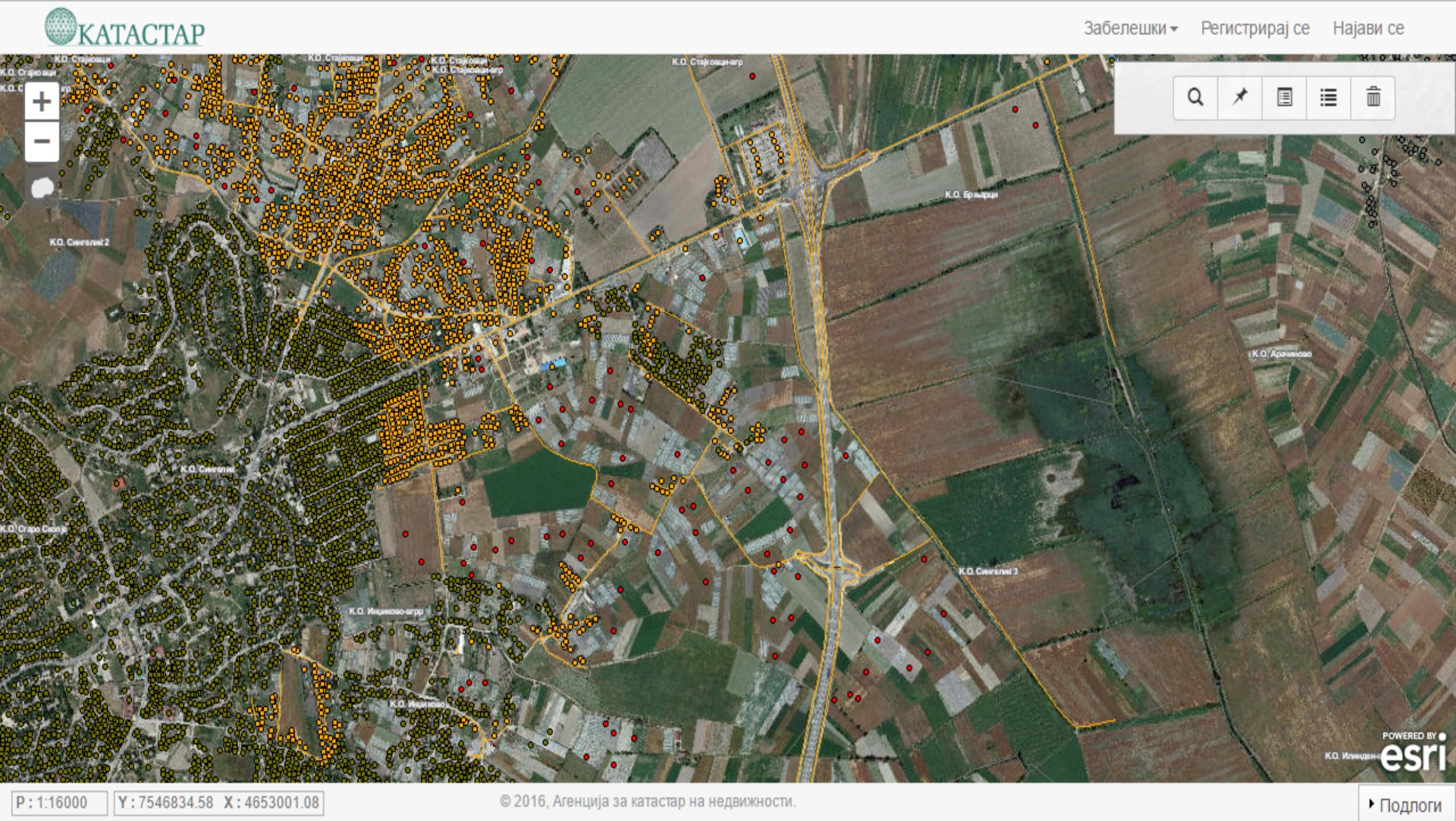This screenshot has width=1456, height=821.
Task: Click Најави се to log in
Action: click(1368, 29)
